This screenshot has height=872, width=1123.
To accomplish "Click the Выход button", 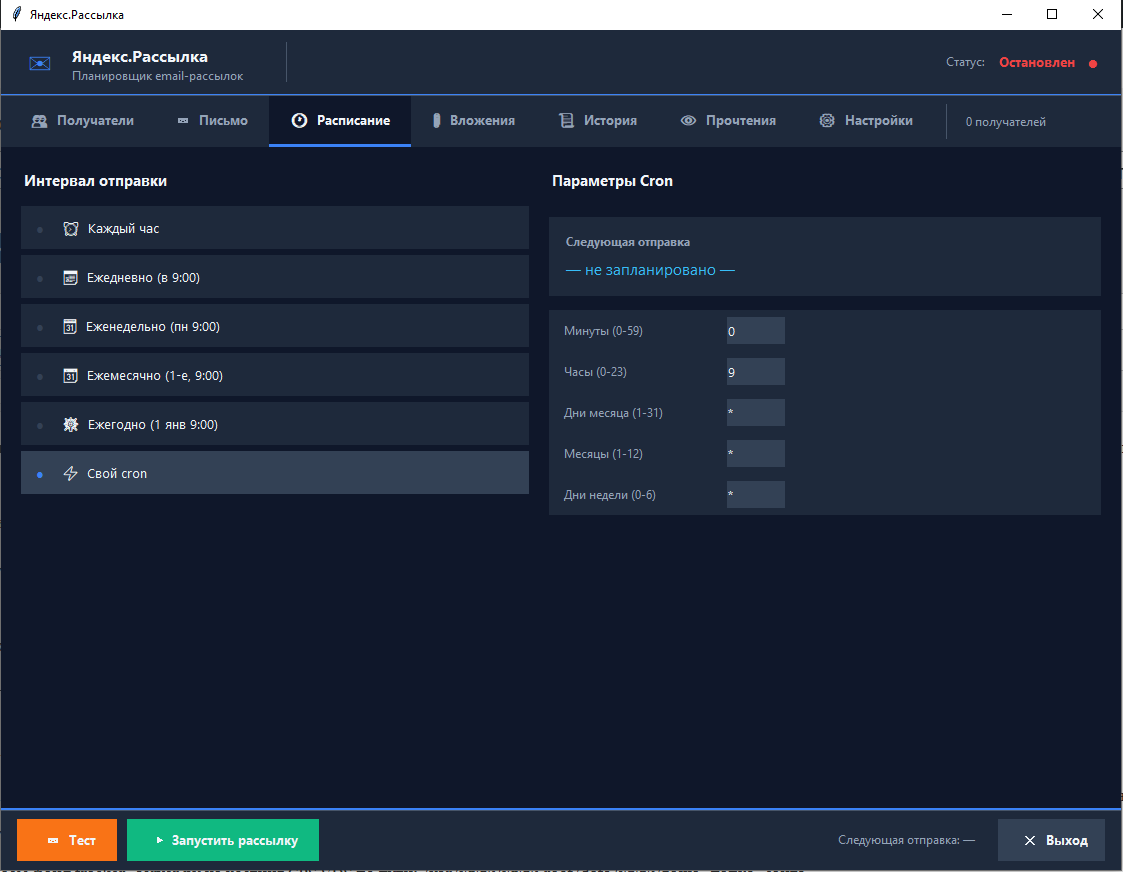I will pos(1051,841).
